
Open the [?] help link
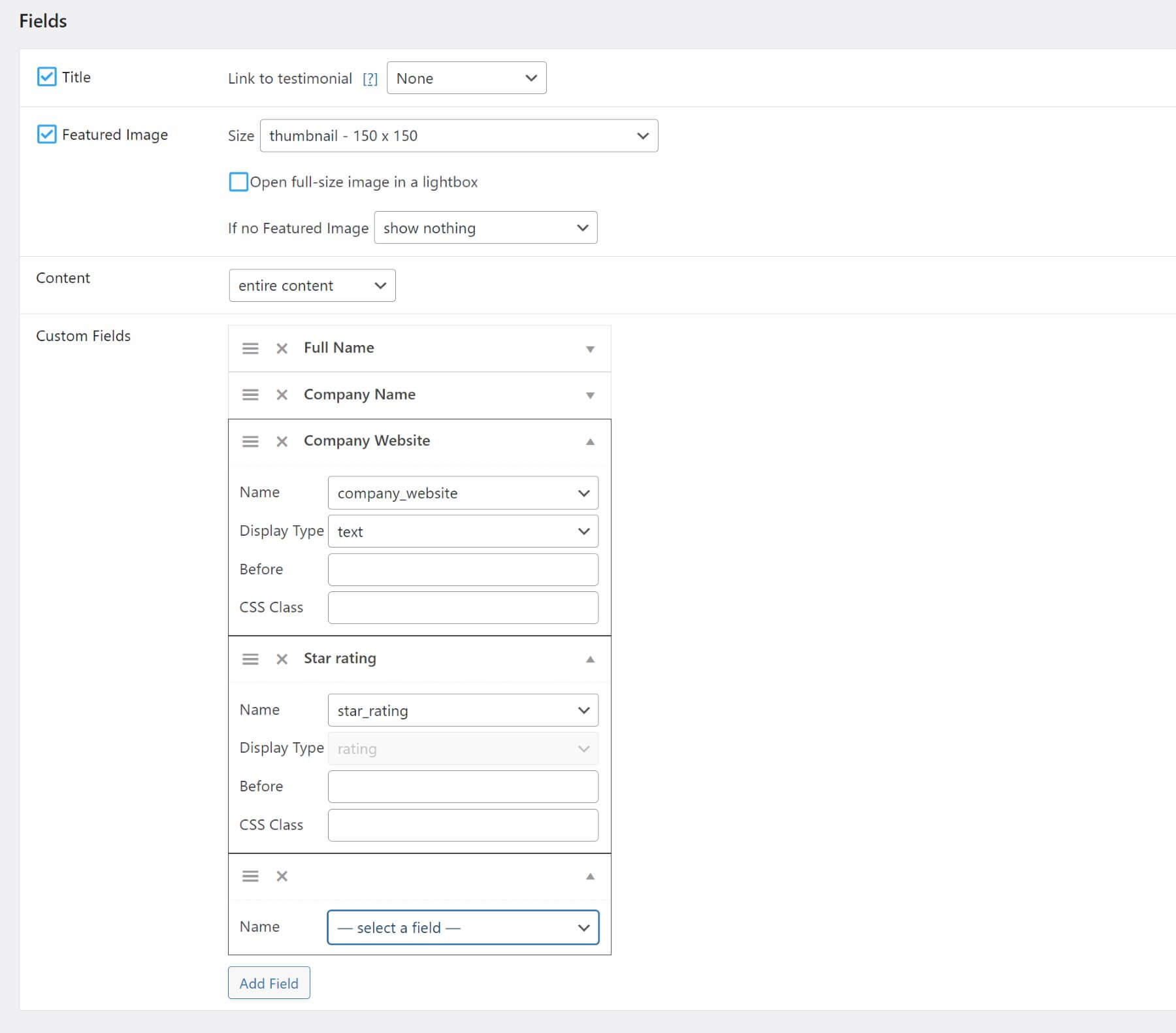[x=370, y=78]
